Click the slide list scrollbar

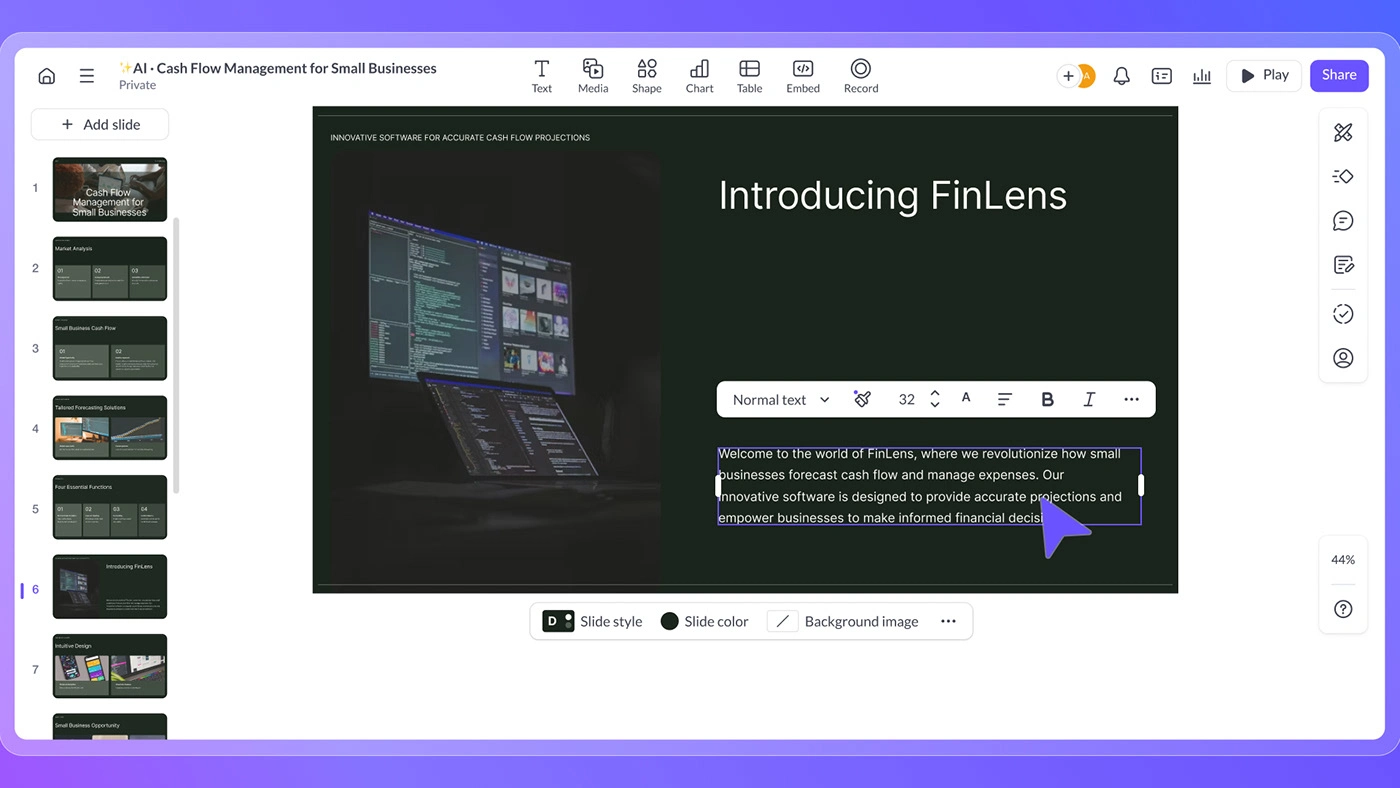tap(177, 355)
